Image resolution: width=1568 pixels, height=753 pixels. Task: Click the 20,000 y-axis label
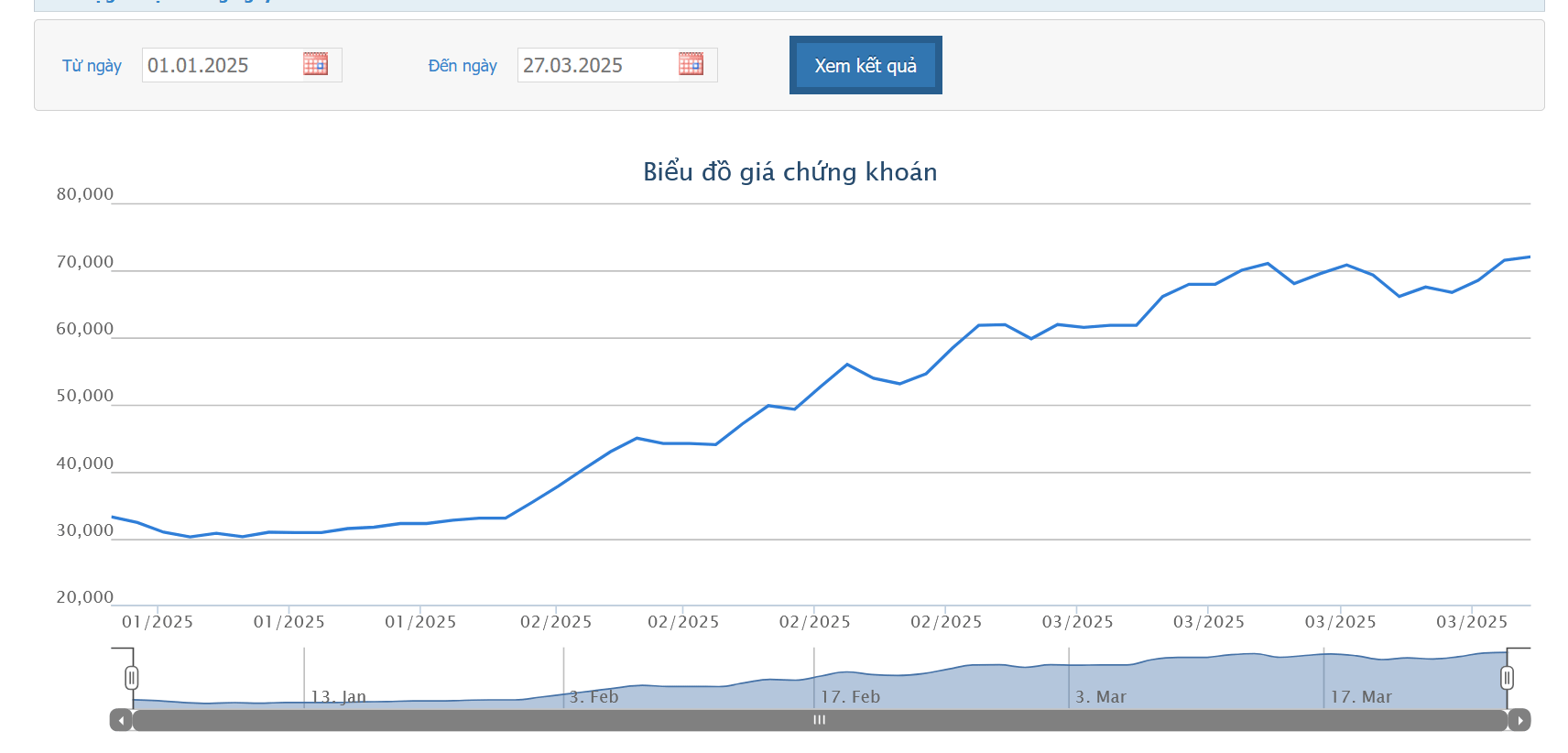[x=85, y=597]
